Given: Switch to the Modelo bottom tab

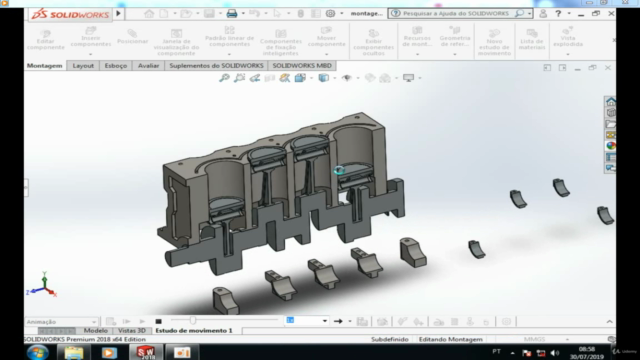Looking at the screenshot, I should tap(96, 331).
